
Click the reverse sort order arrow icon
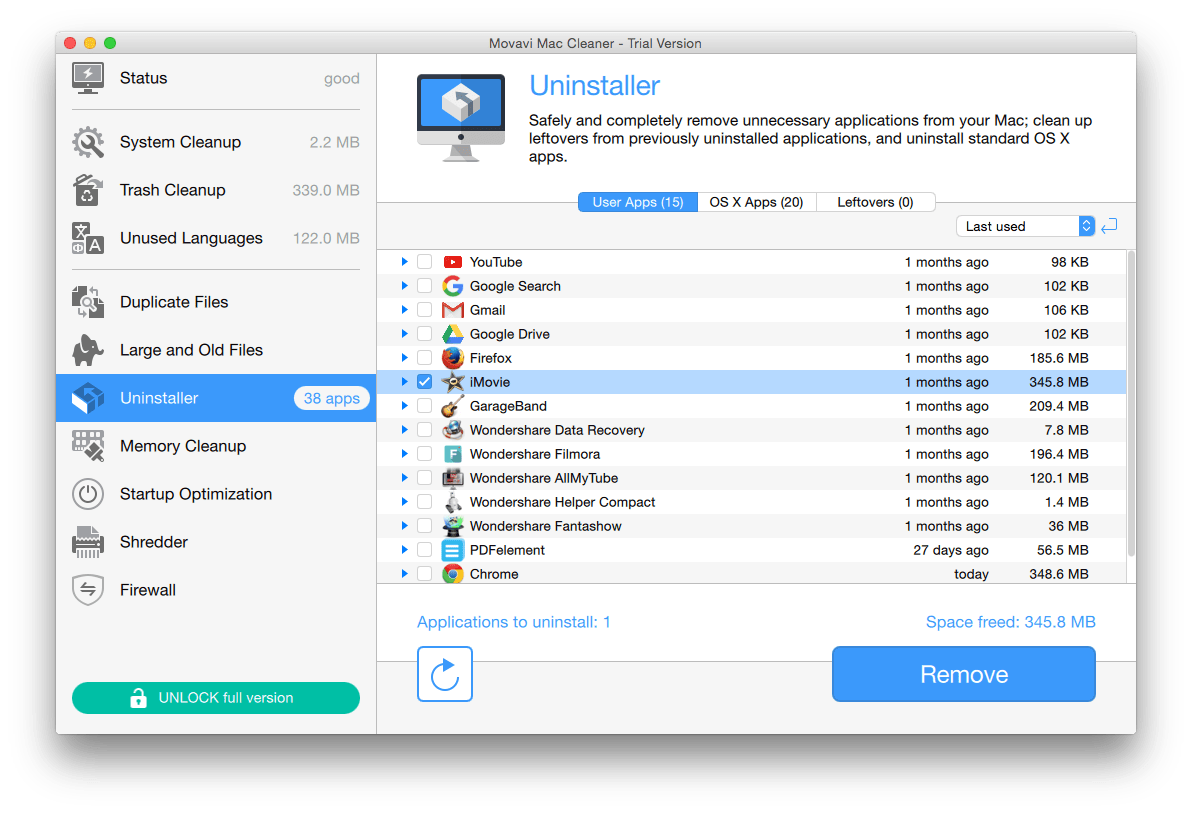pyautogui.click(x=1109, y=226)
